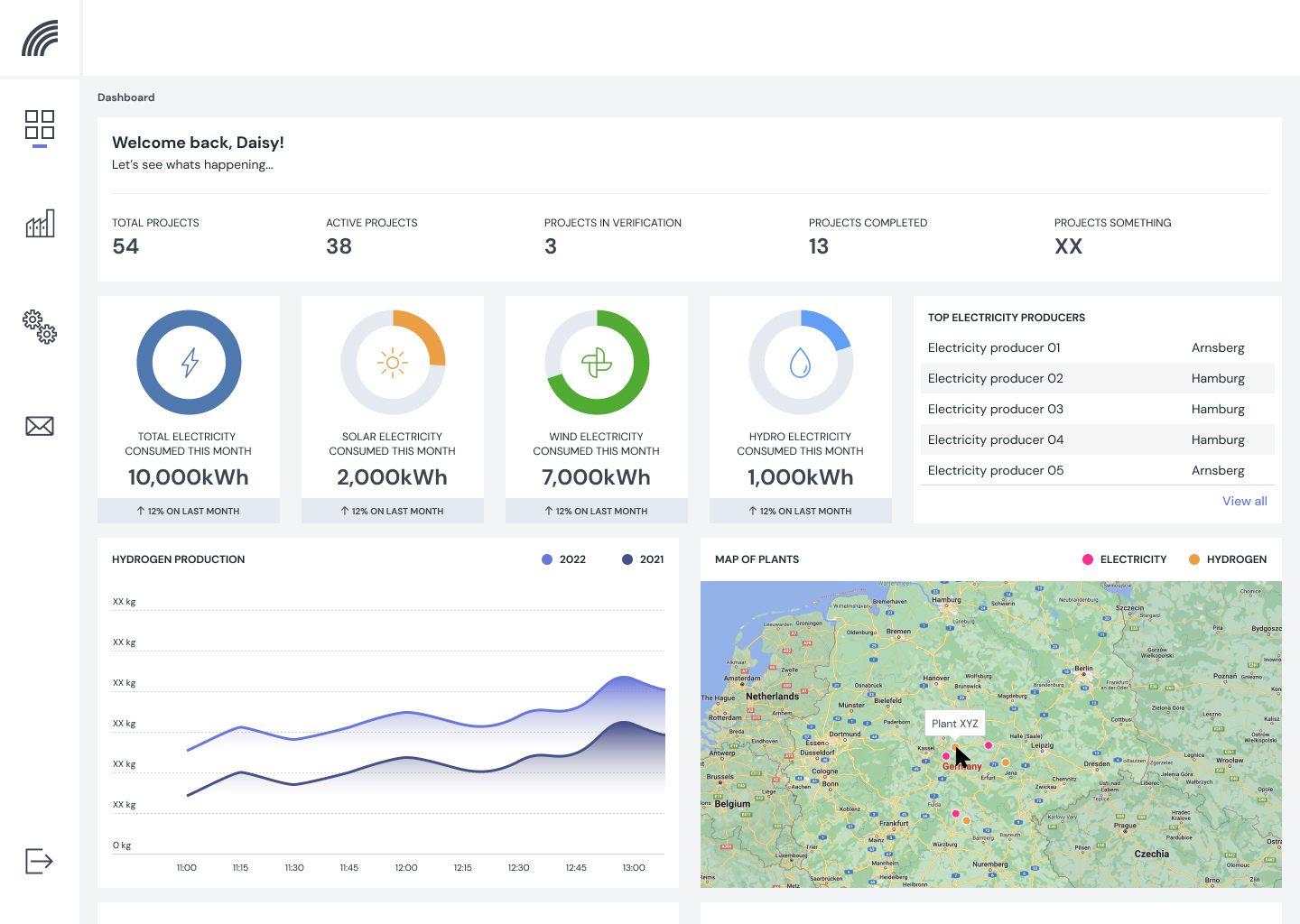Toggle the Hydrogen legend on map

coord(1228,559)
